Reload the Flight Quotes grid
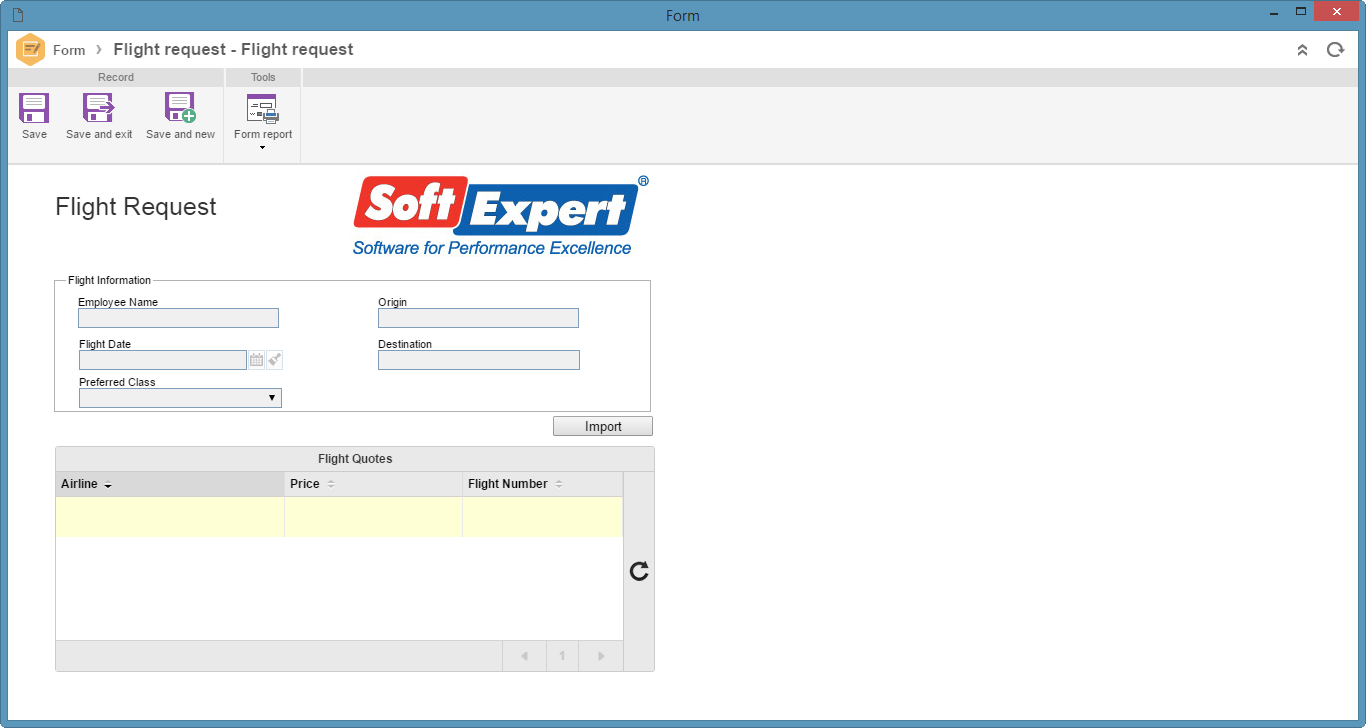 pos(639,571)
